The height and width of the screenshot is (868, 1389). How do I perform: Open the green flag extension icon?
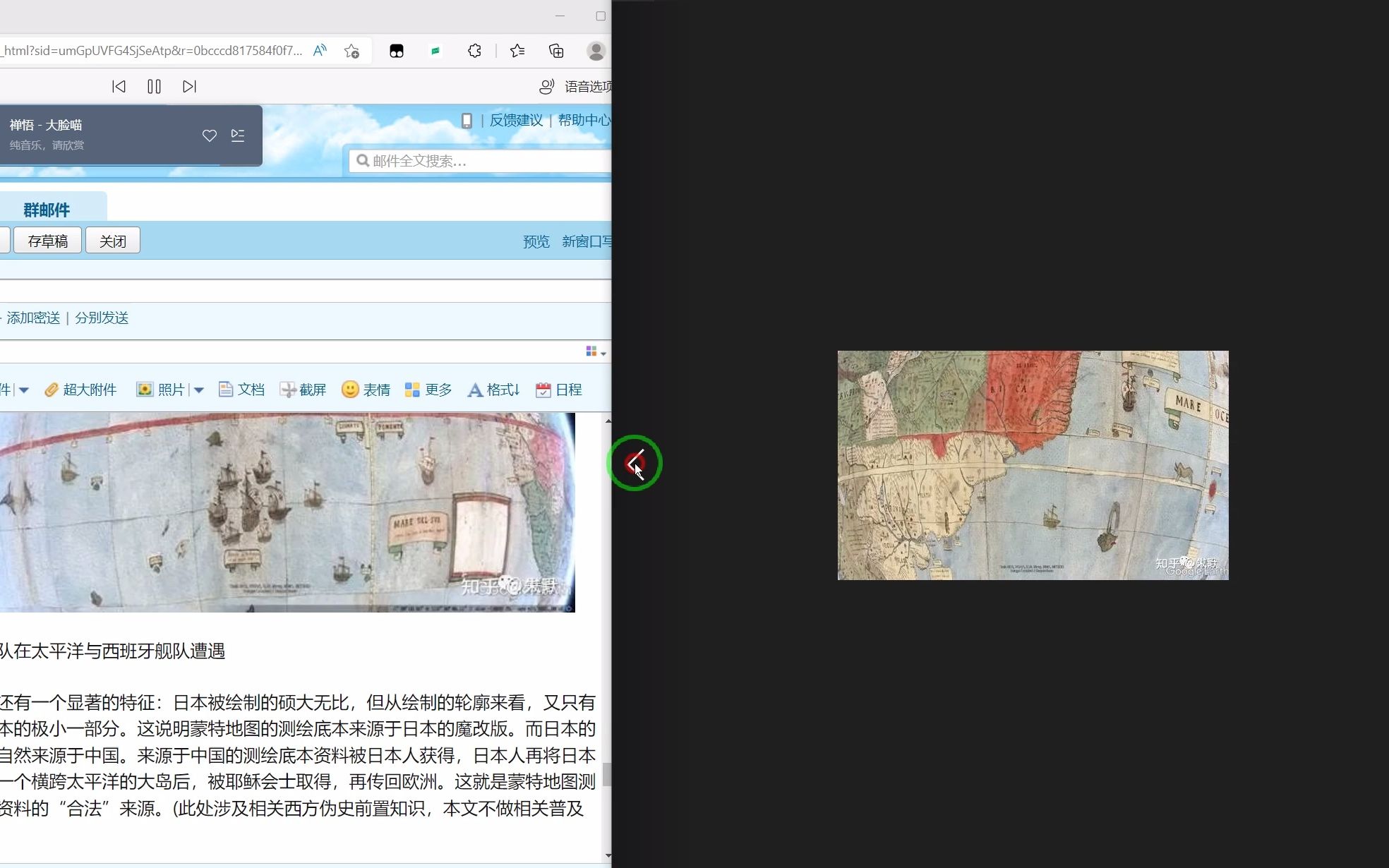[435, 51]
